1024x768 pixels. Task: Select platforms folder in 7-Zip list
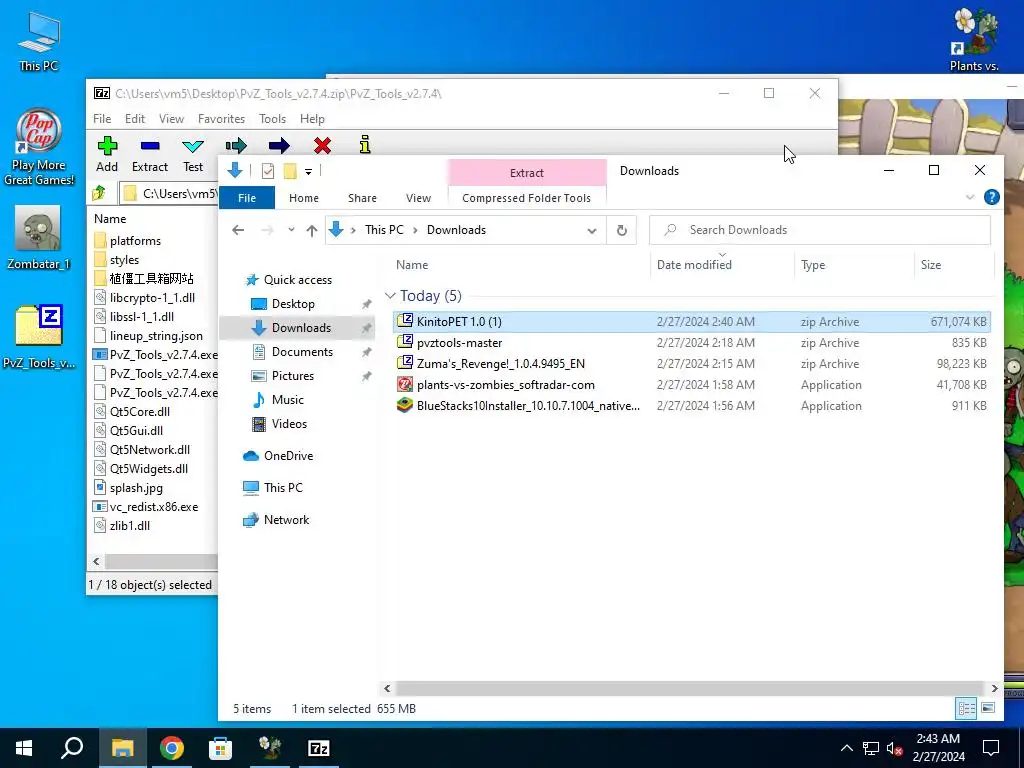tap(135, 241)
